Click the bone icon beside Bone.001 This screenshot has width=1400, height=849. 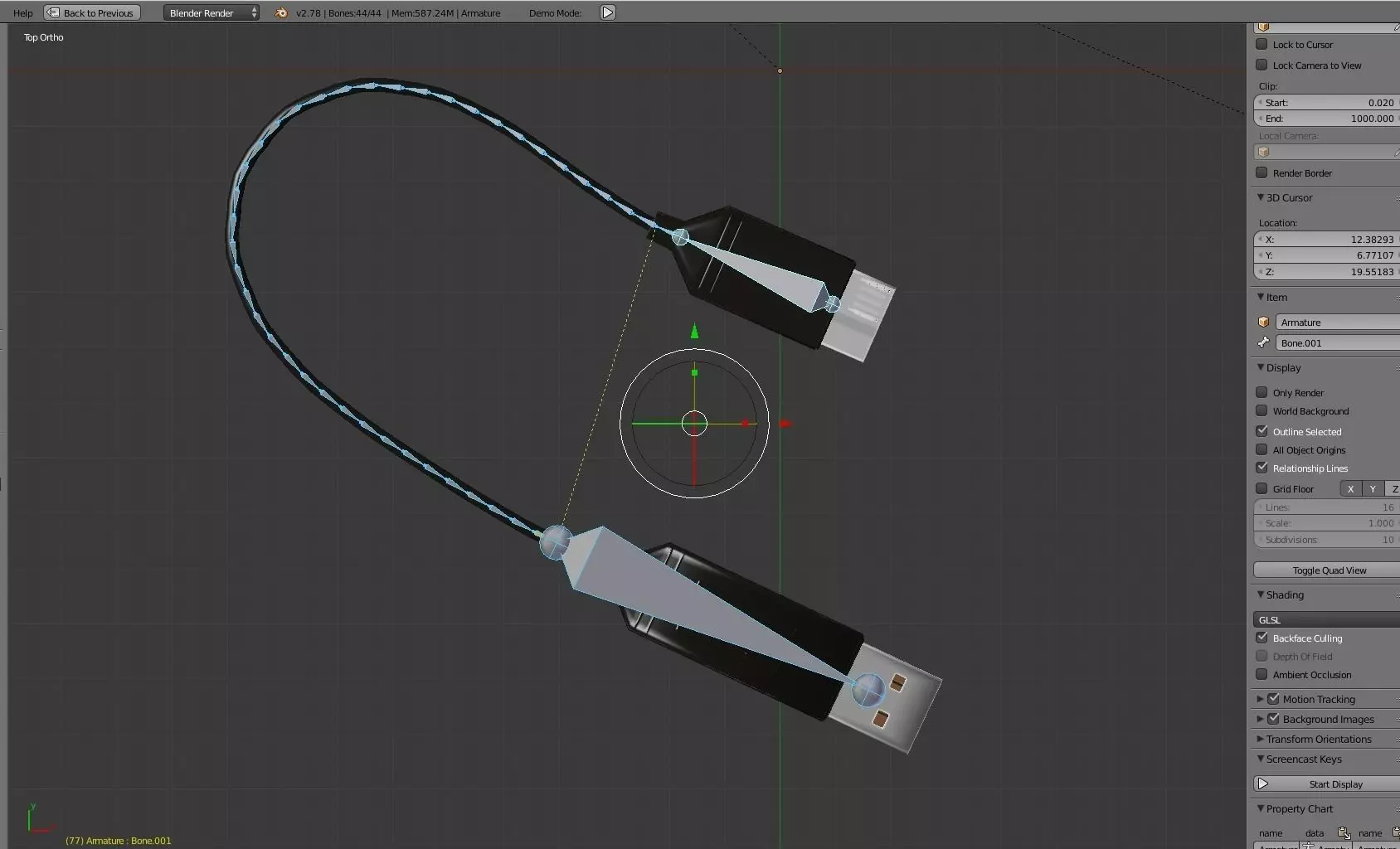[1264, 342]
